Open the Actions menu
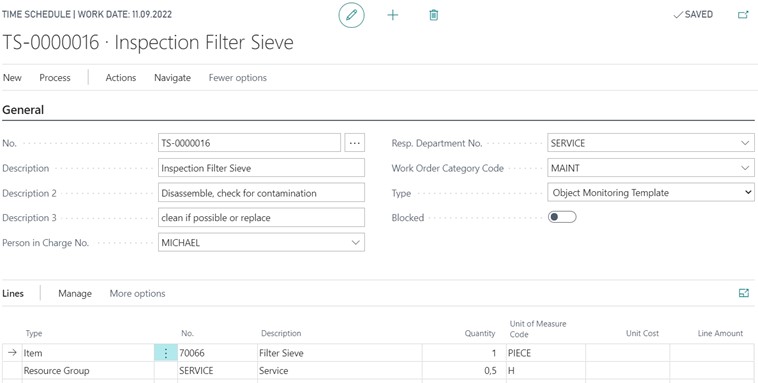This screenshot has height=383, width=758. coord(121,78)
